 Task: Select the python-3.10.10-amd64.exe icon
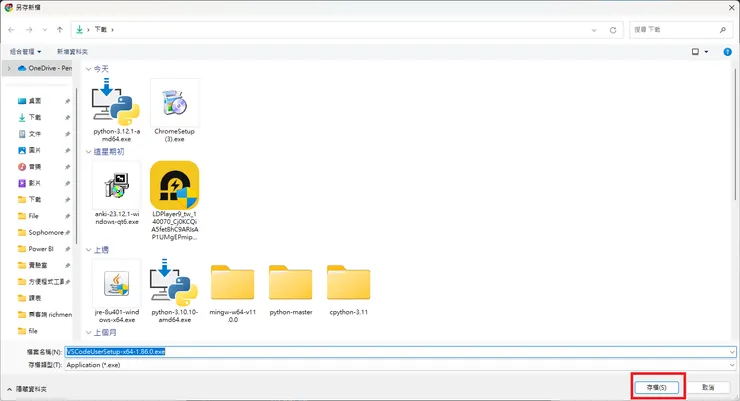(x=174, y=283)
